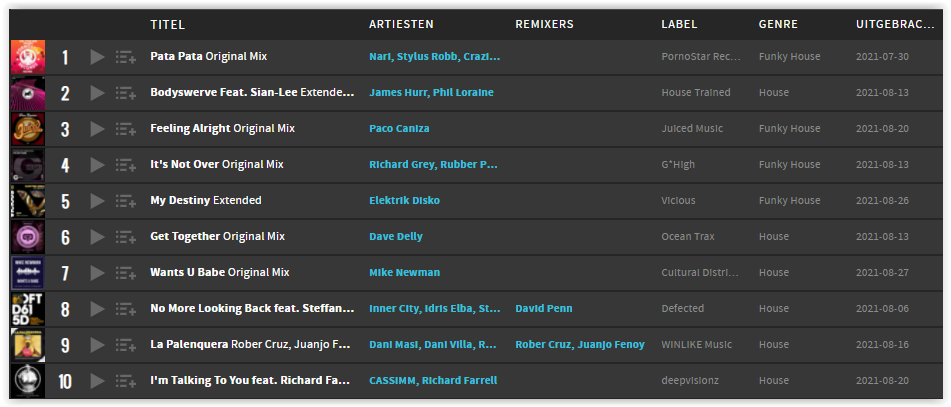The width and height of the screenshot is (951, 407).
Task: Sort by the TITEL column header
Action: [x=167, y=25]
